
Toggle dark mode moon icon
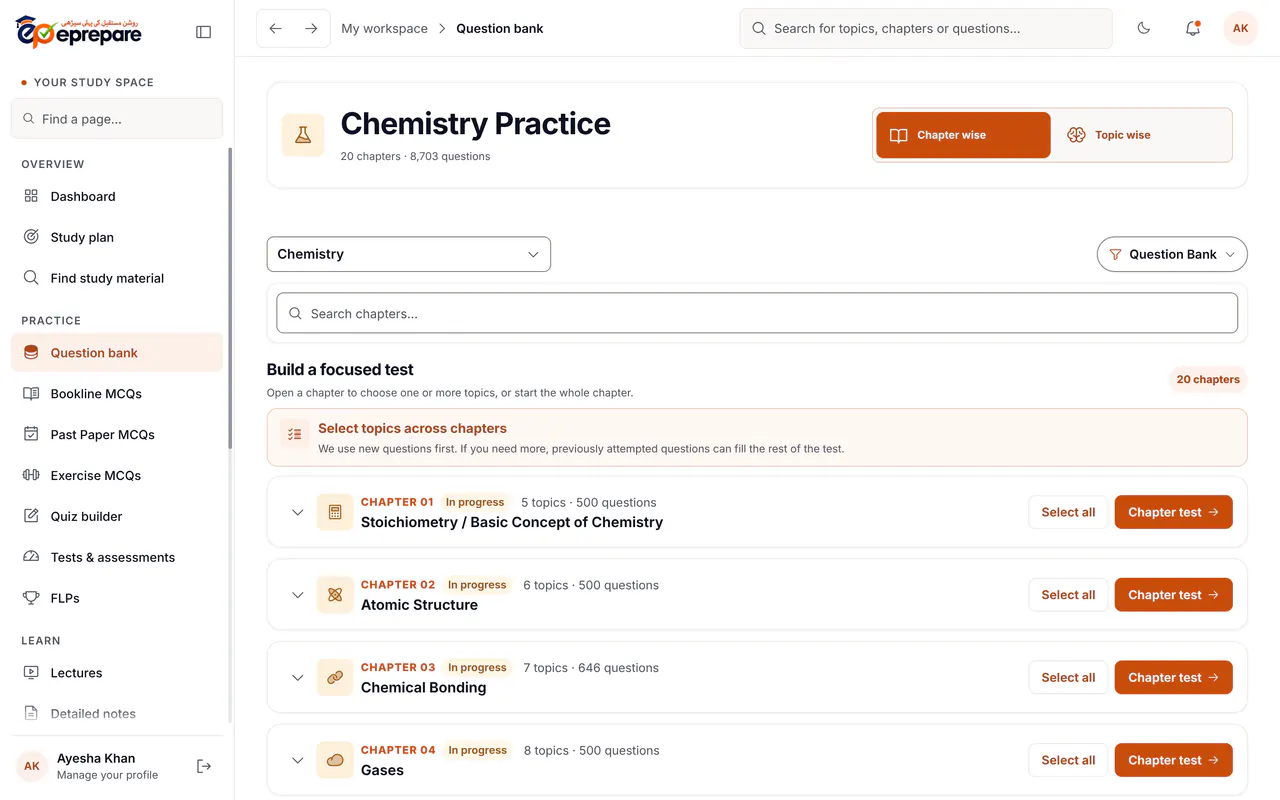coord(1144,28)
